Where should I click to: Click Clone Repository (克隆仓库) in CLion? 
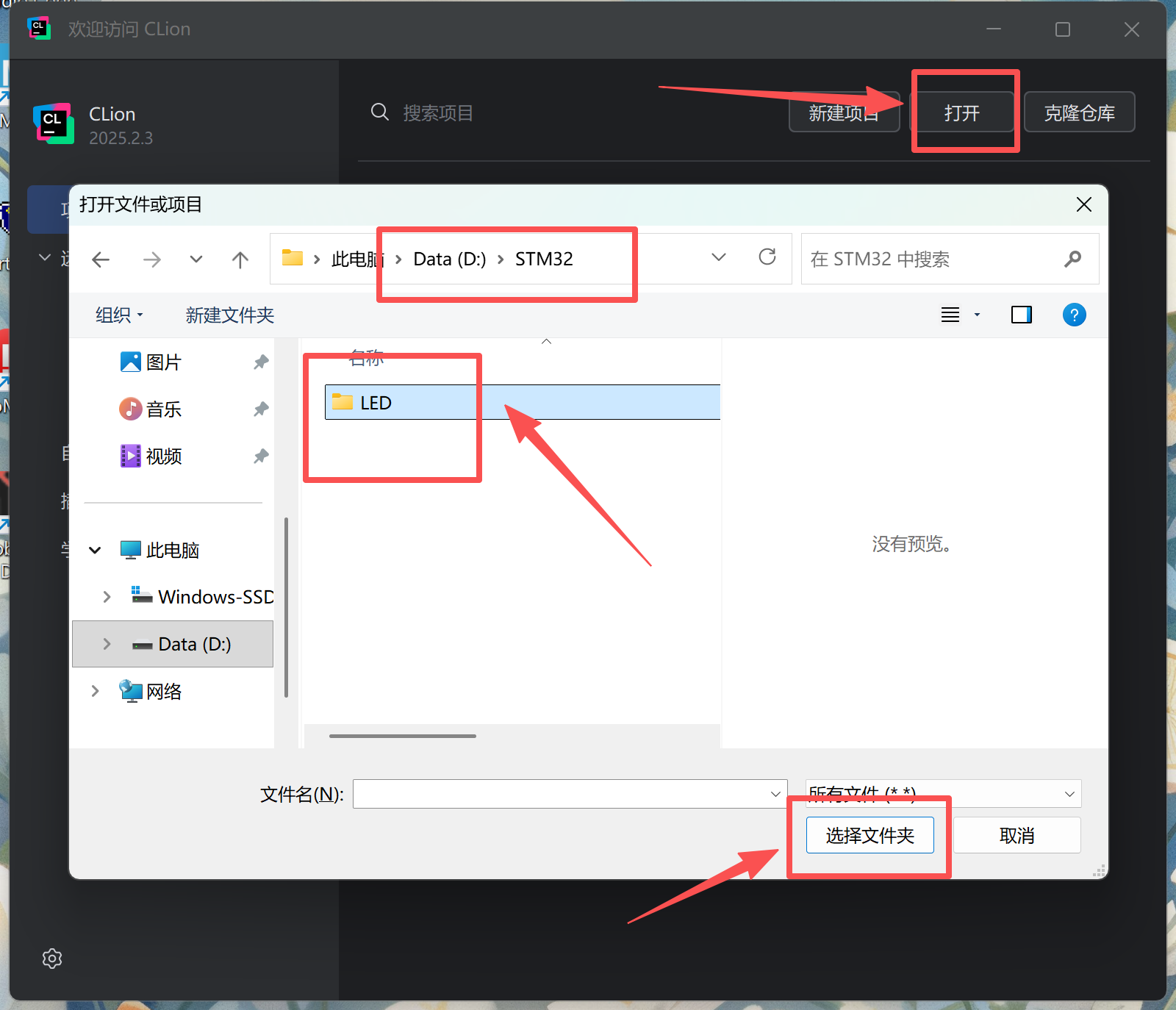pos(1080,112)
